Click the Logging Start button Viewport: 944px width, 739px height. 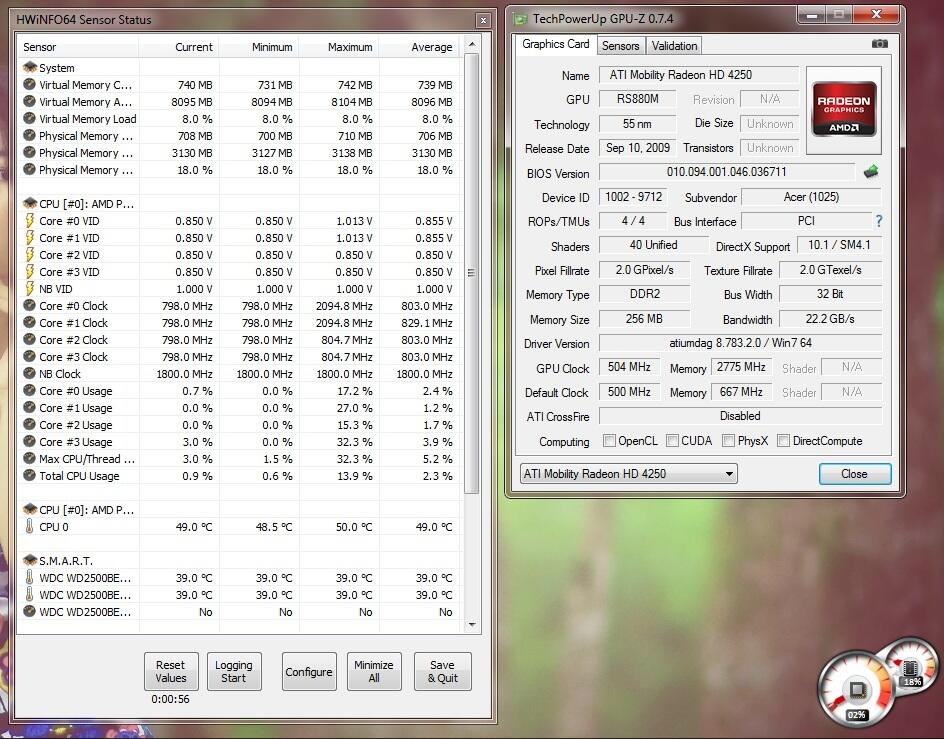(x=234, y=671)
